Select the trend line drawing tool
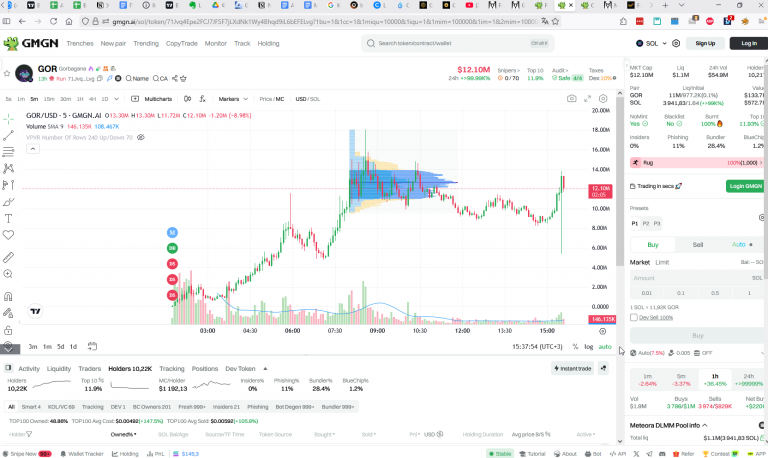 8,135
